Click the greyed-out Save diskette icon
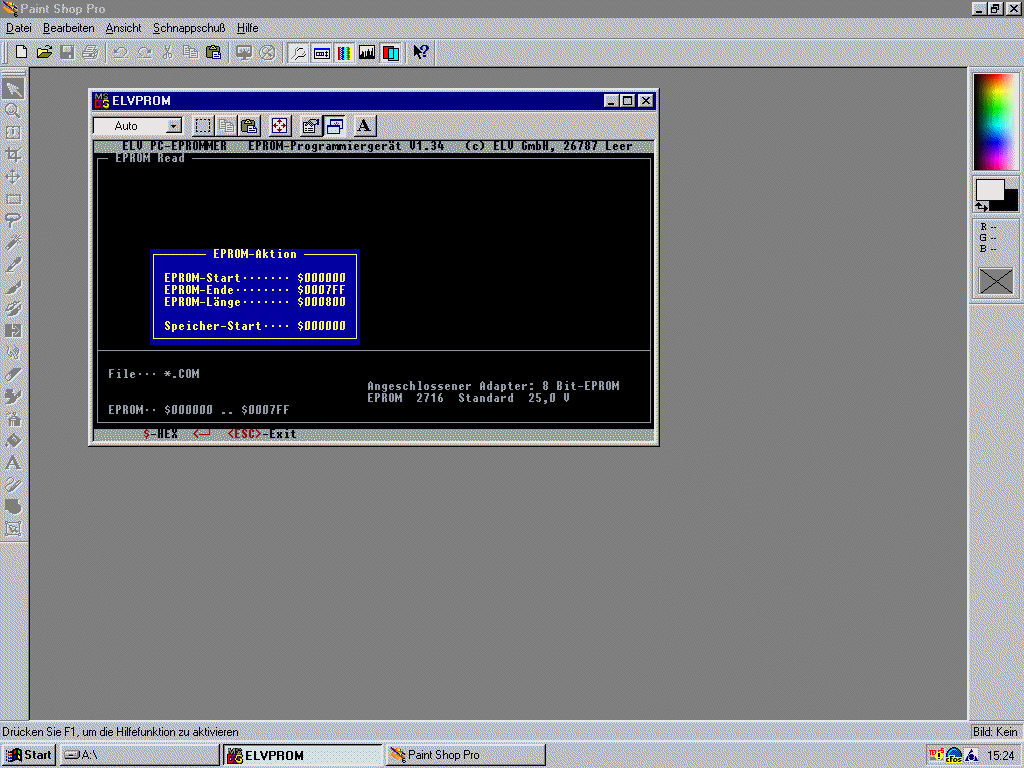This screenshot has height=768, width=1024. click(x=67, y=52)
